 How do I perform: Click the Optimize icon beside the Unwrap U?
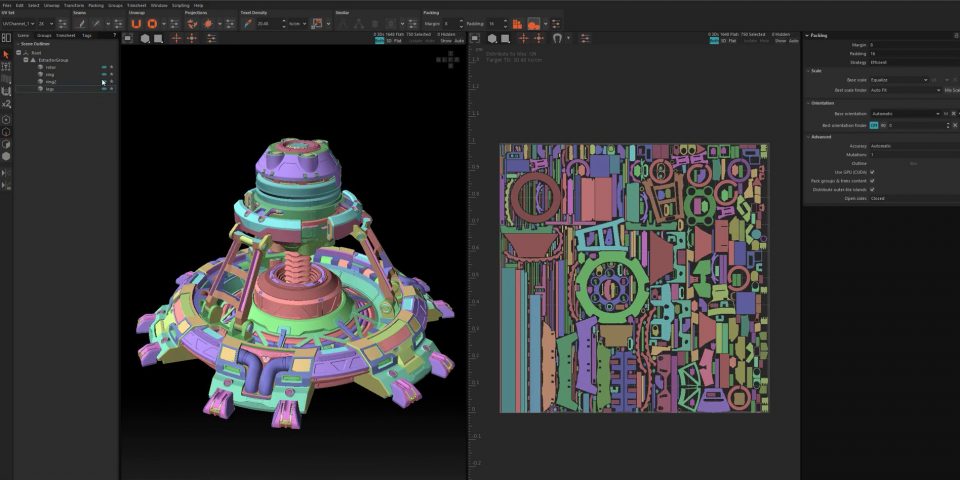click(153, 23)
